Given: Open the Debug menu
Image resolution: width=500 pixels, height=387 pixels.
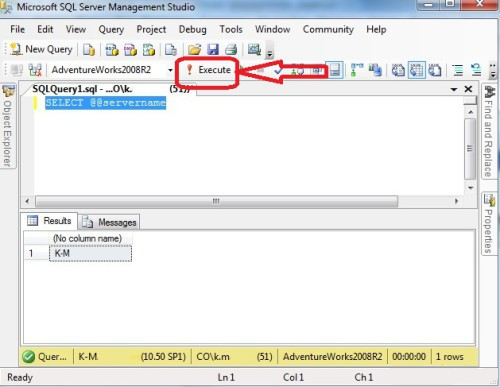Looking at the screenshot, I should point(192,29).
